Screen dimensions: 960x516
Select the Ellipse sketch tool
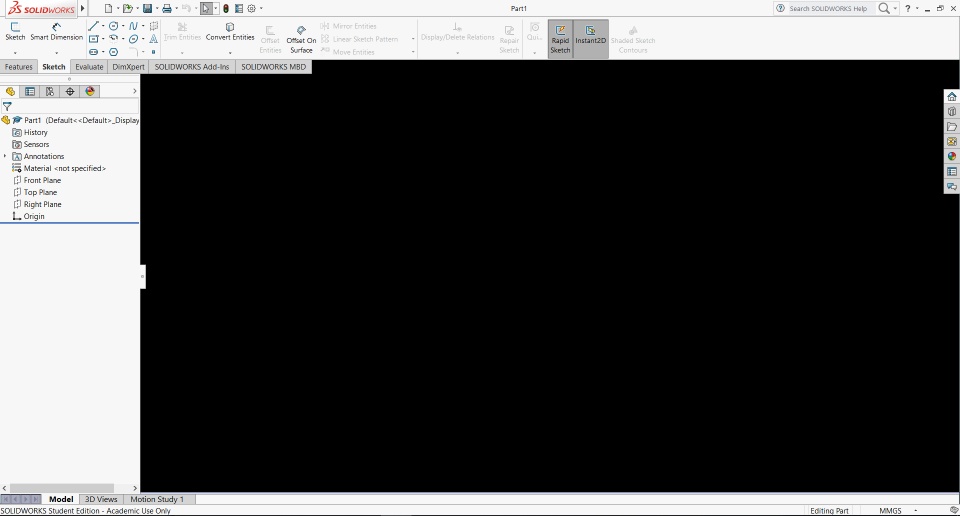pyautogui.click(x=133, y=39)
